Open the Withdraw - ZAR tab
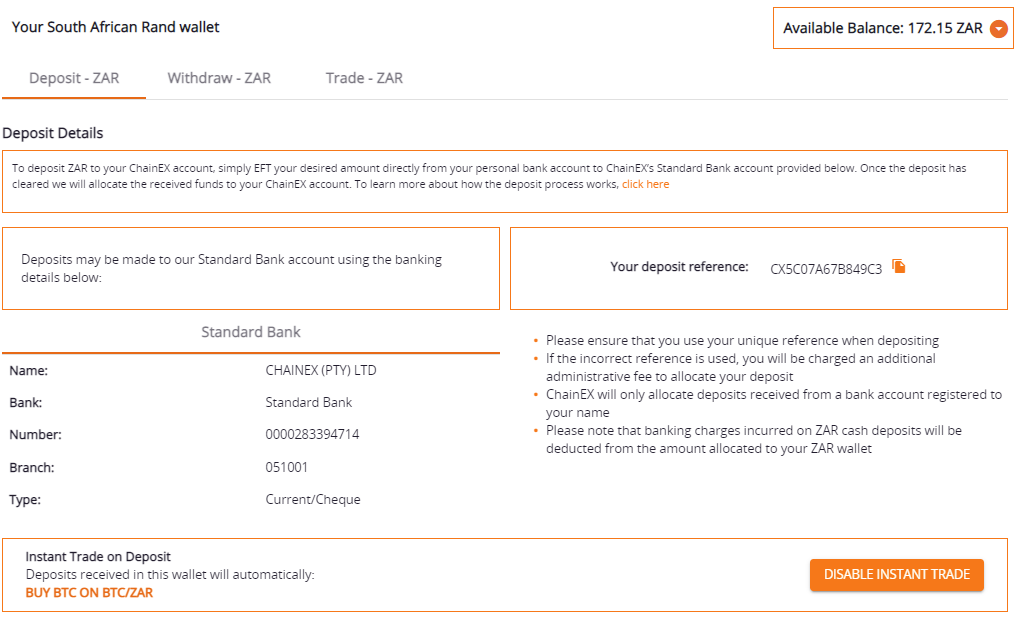 219,78
